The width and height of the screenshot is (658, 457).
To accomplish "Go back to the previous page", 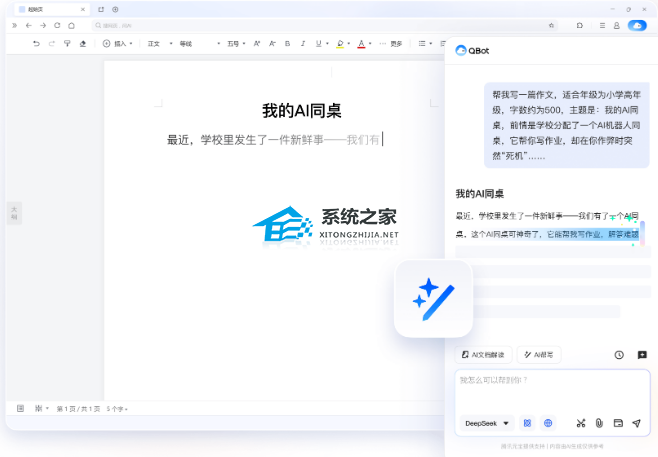I will pyautogui.click(x=29, y=26).
